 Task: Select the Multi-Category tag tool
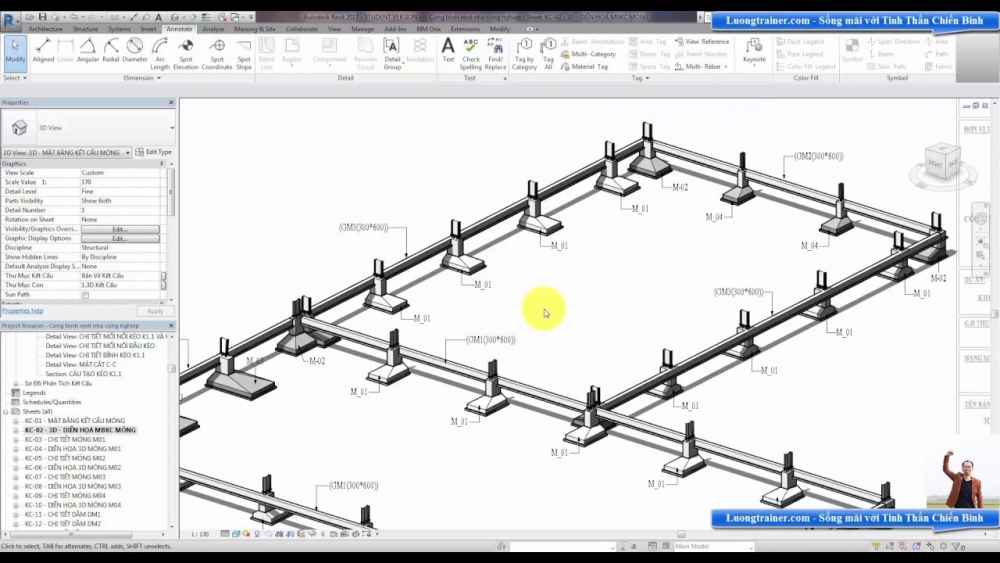tap(589, 54)
